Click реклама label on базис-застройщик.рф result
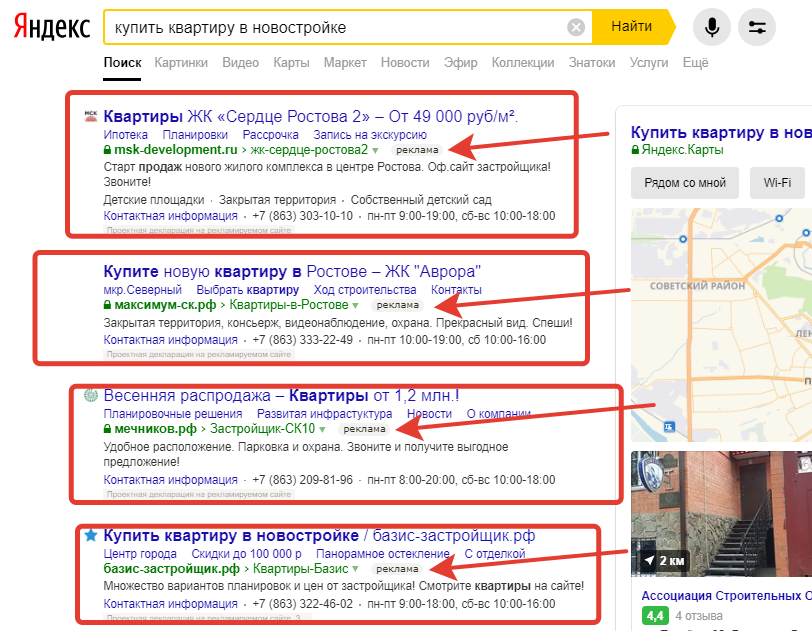Viewport: 812px width, 631px height. (x=397, y=568)
